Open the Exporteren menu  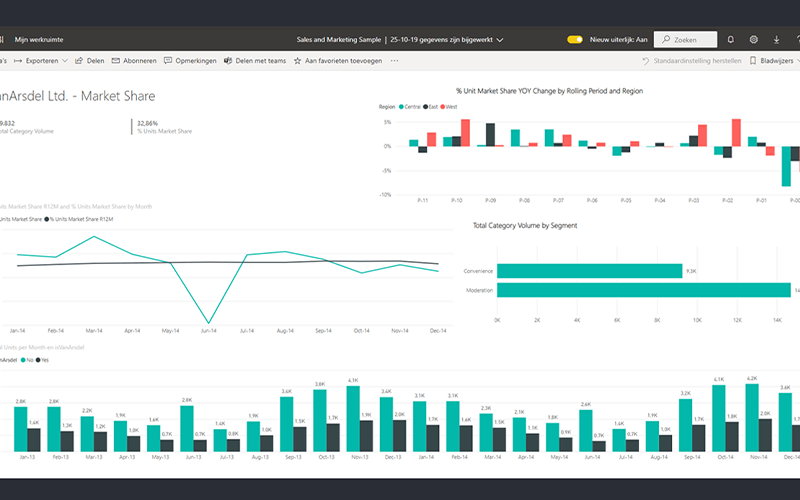41,60
